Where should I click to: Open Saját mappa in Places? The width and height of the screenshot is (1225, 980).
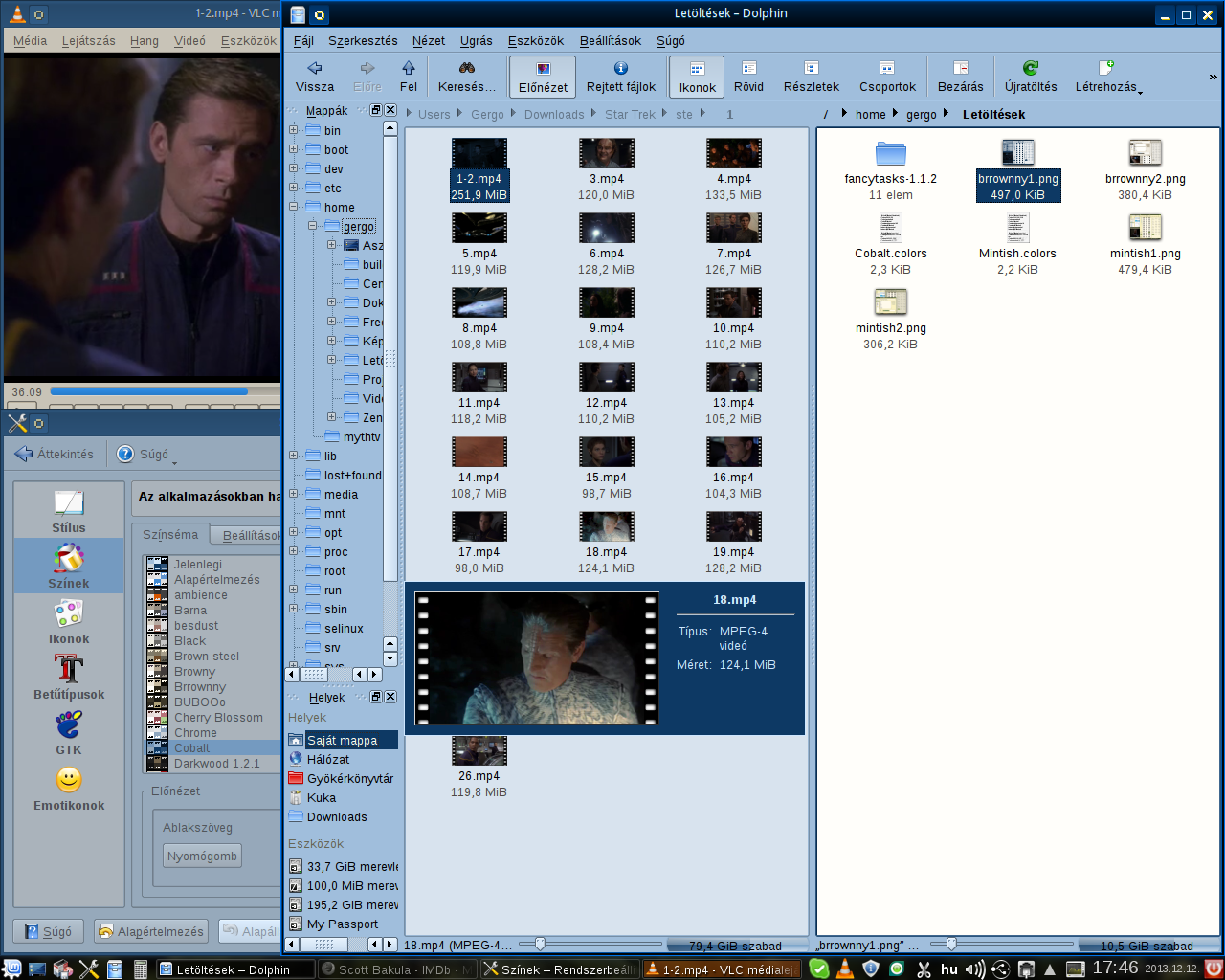click(343, 740)
